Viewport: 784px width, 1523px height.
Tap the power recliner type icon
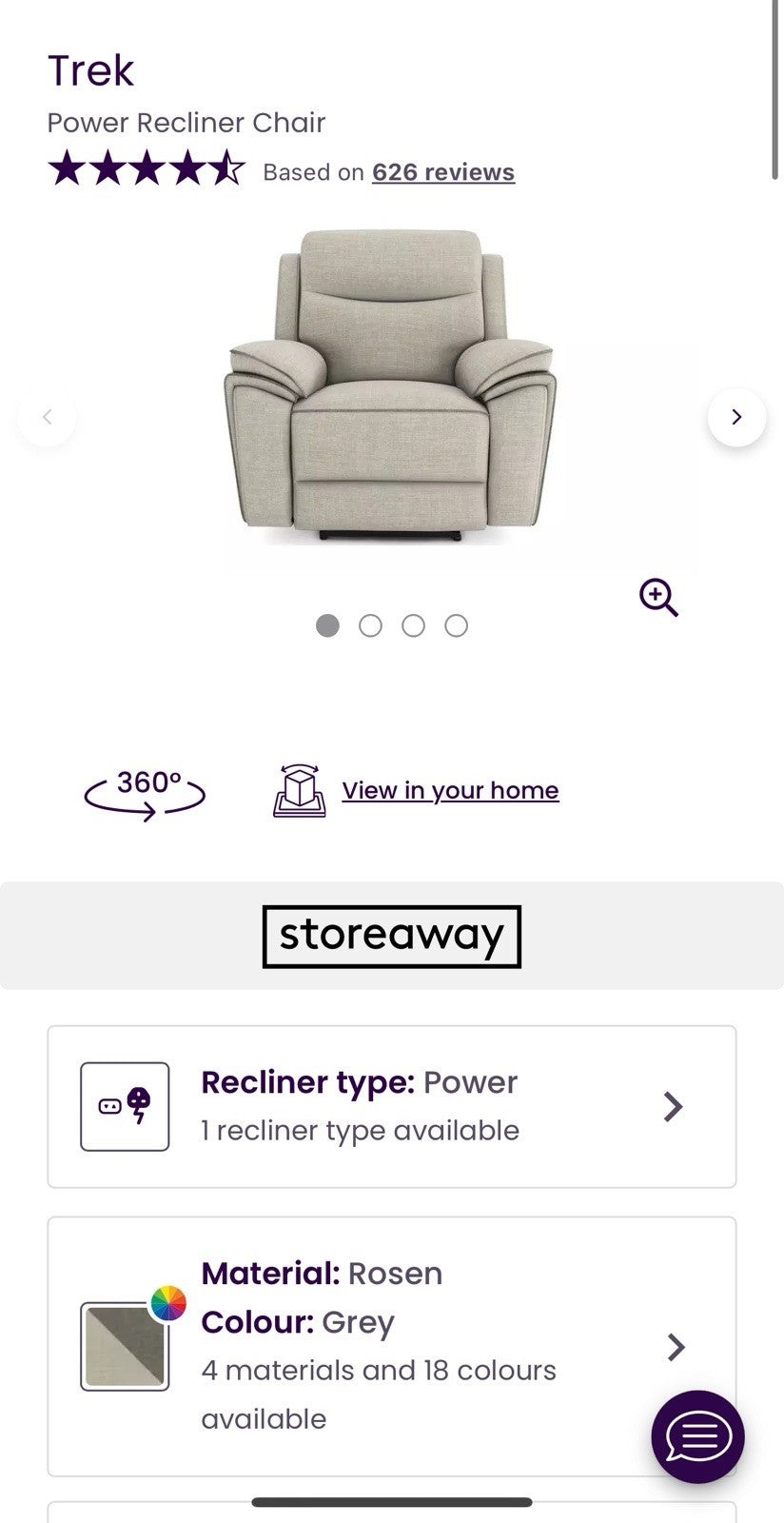pos(125,1106)
